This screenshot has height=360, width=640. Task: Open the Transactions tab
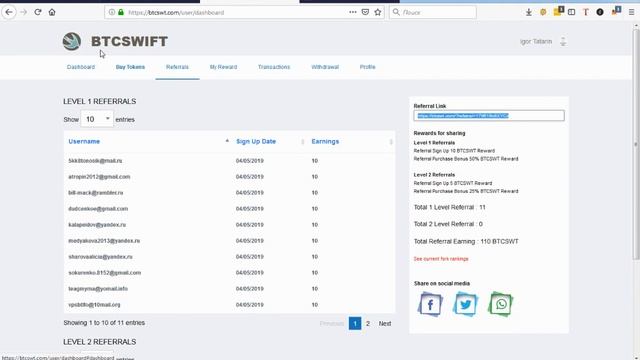(x=274, y=67)
